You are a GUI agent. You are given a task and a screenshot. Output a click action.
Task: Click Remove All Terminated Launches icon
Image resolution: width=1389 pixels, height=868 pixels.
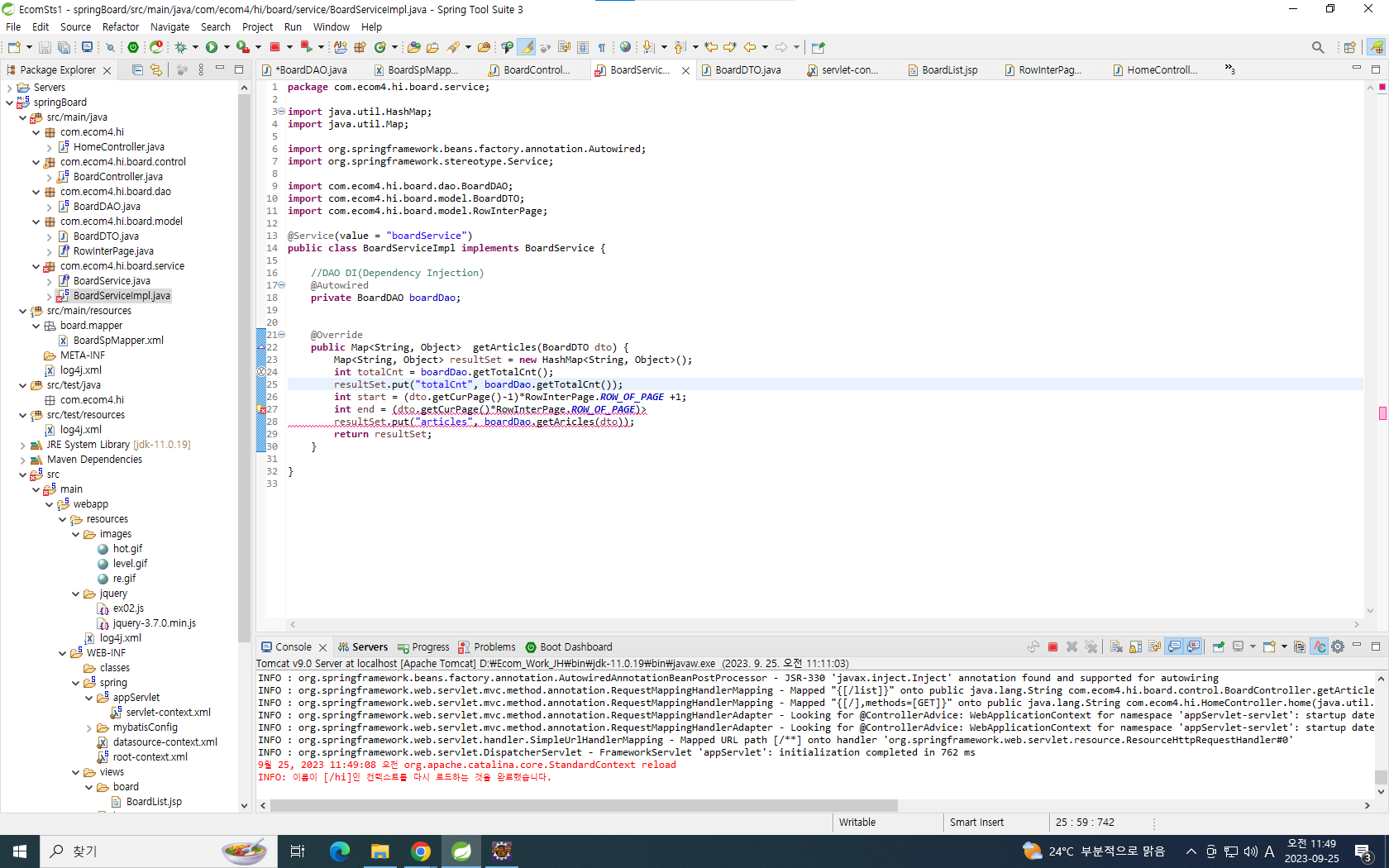point(1091,647)
